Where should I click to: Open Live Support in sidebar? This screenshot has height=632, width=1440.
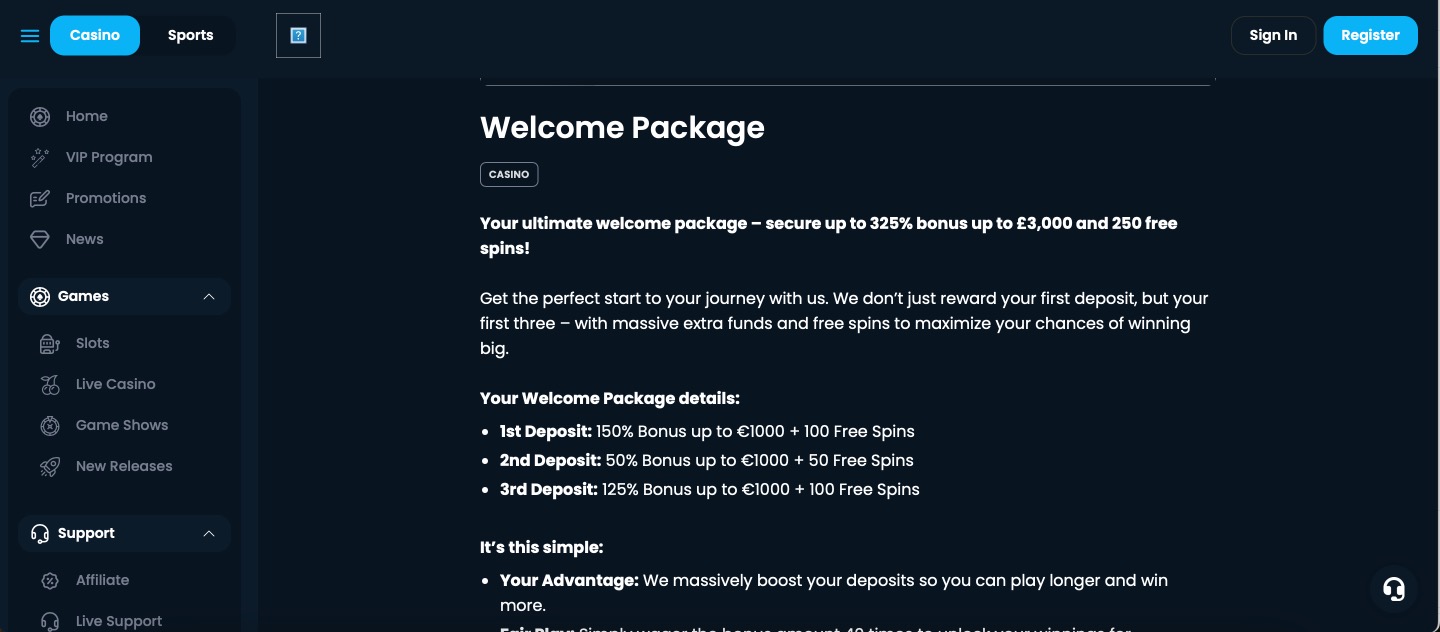[x=118, y=621]
